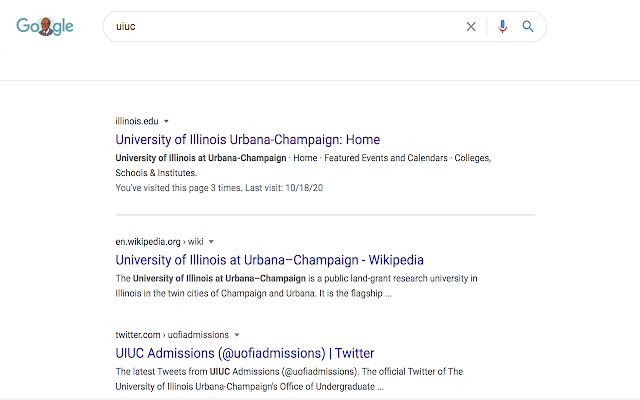This screenshot has height=400, width=640.
Task: Click the Twitter snippet starting 'The latest Tweets from'
Action: pos(289,379)
